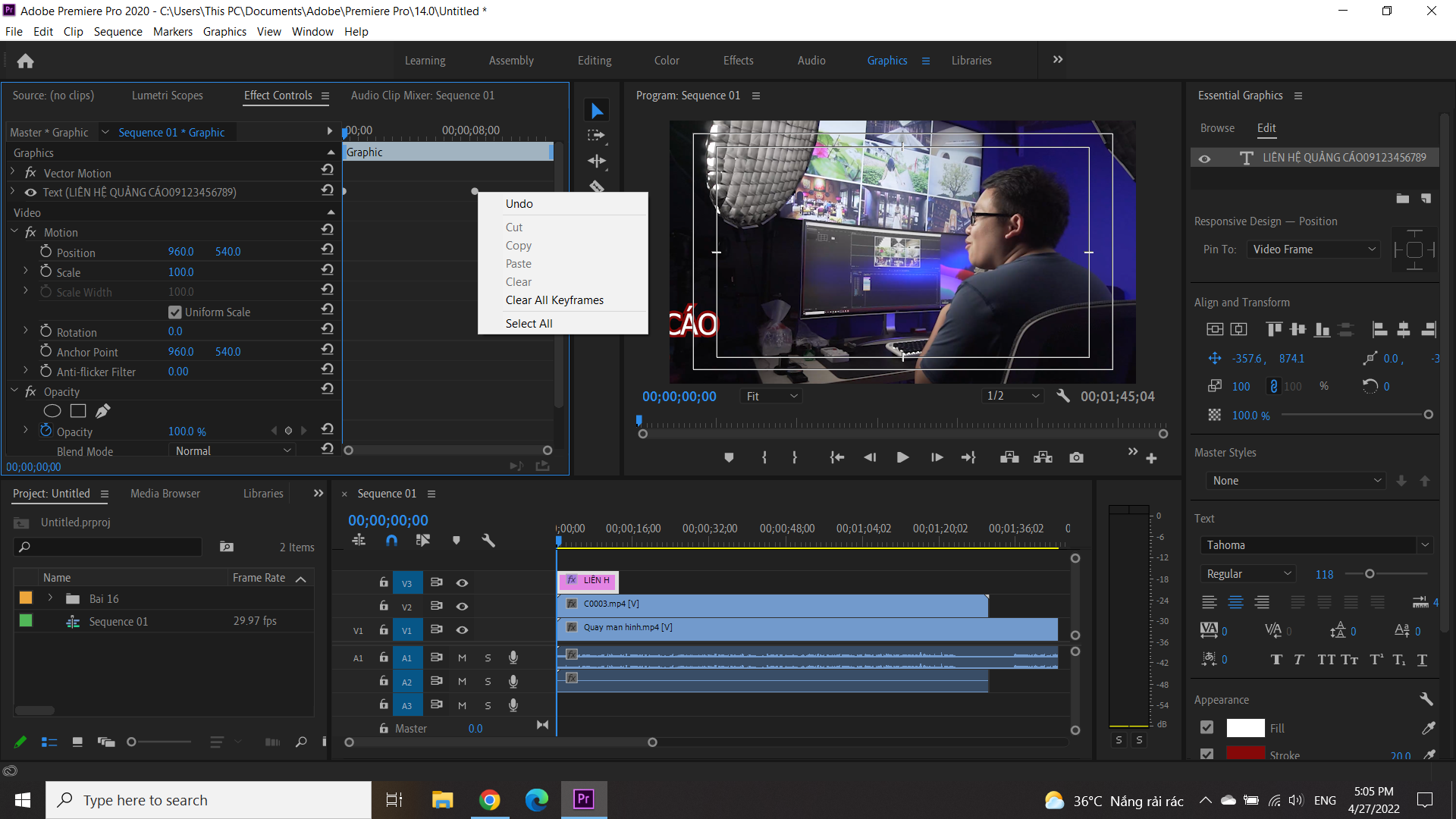Toggle V1 track lock
Viewport: 1456px width, 819px height.
384,629
